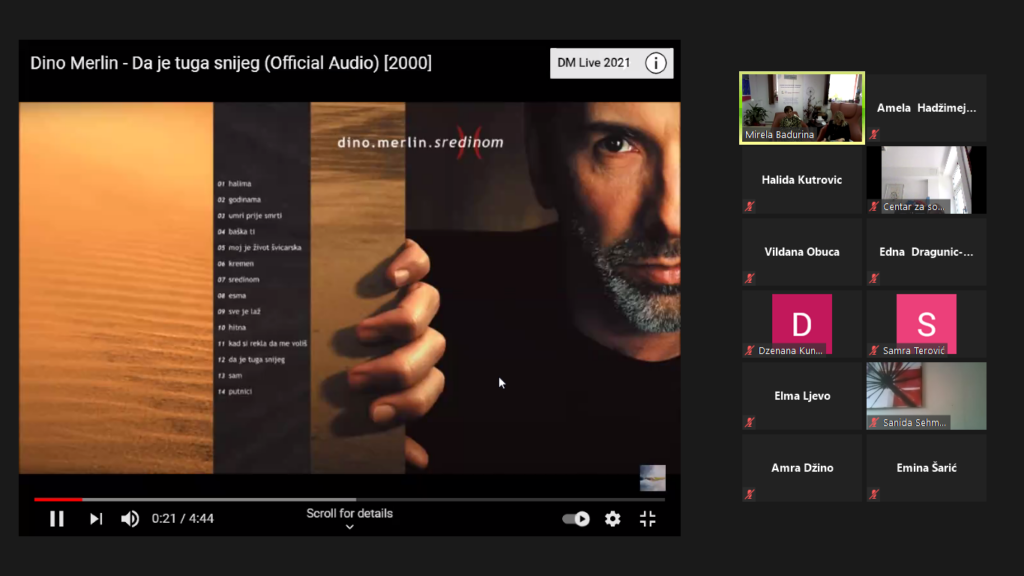Viewport: 1024px width, 576px height.
Task: Click Halida Kutrovic's muted microphone icon
Action: pyautogui.click(x=750, y=206)
